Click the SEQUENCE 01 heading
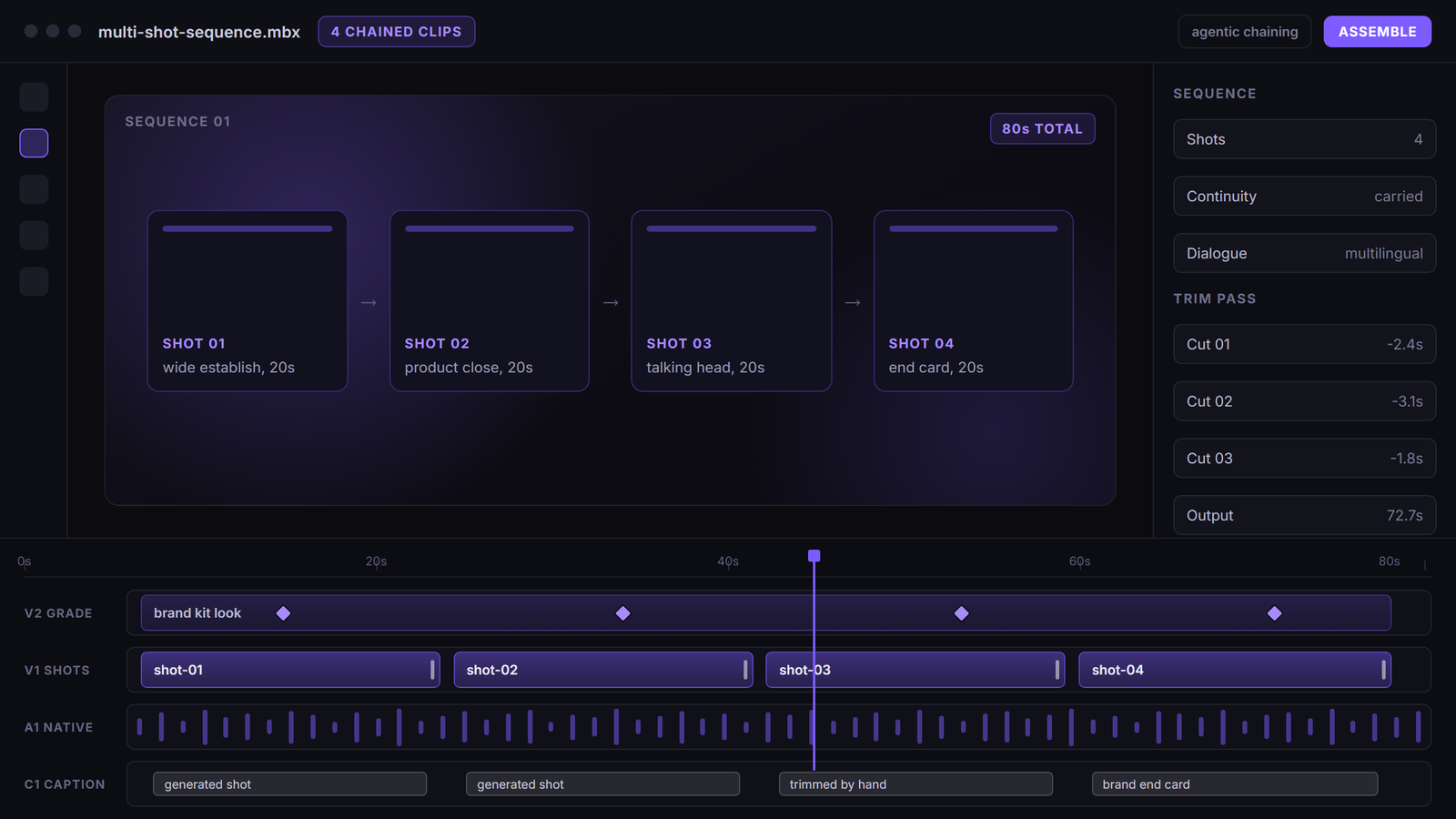This screenshot has height=819, width=1456. pyautogui.click(x=177, y=122)
